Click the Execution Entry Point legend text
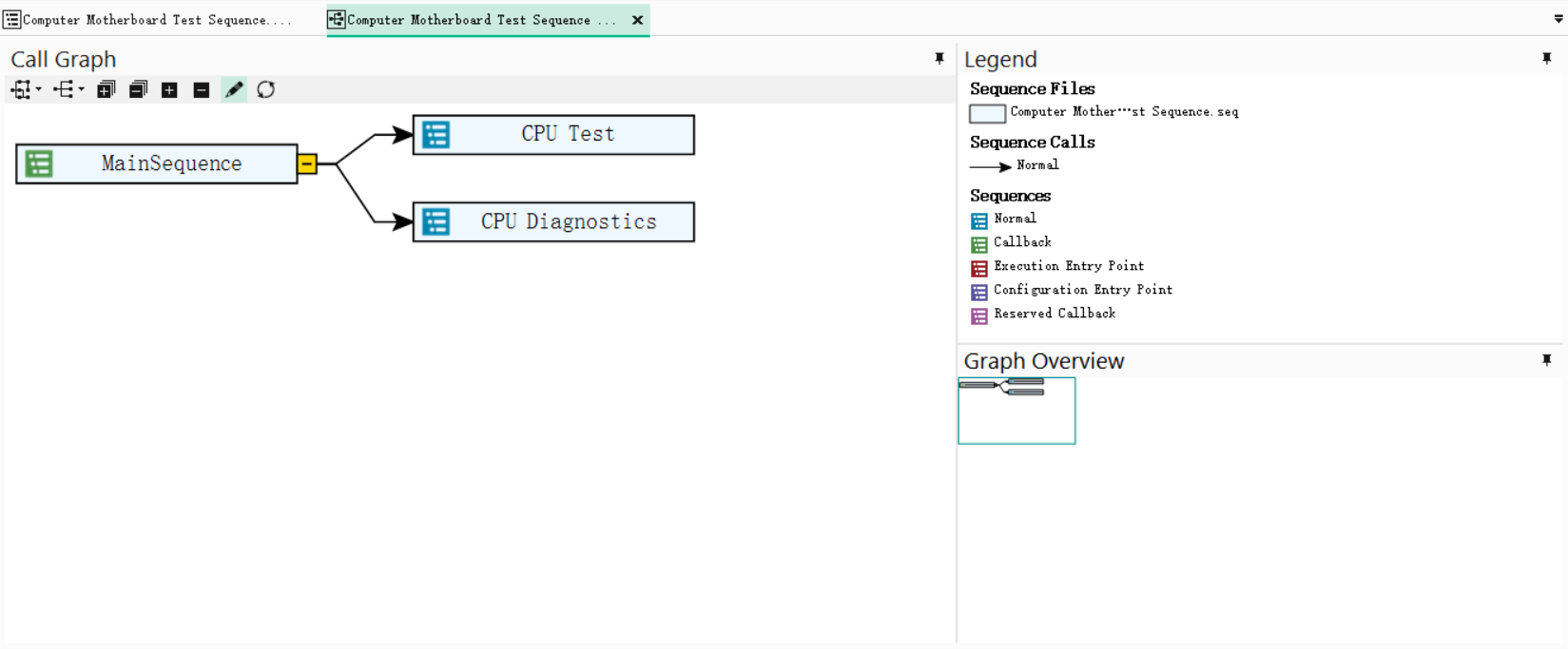The height and width of the screenshot is (649, 1568). (1069, 266)
